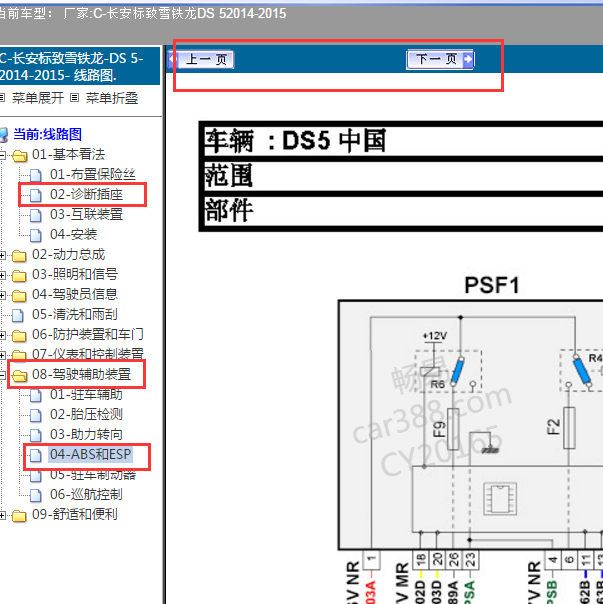The height and width of the screenshot is (604, 603).
Task: Click folder icon of 01-基本看法
Action: [x=19, y=156]
